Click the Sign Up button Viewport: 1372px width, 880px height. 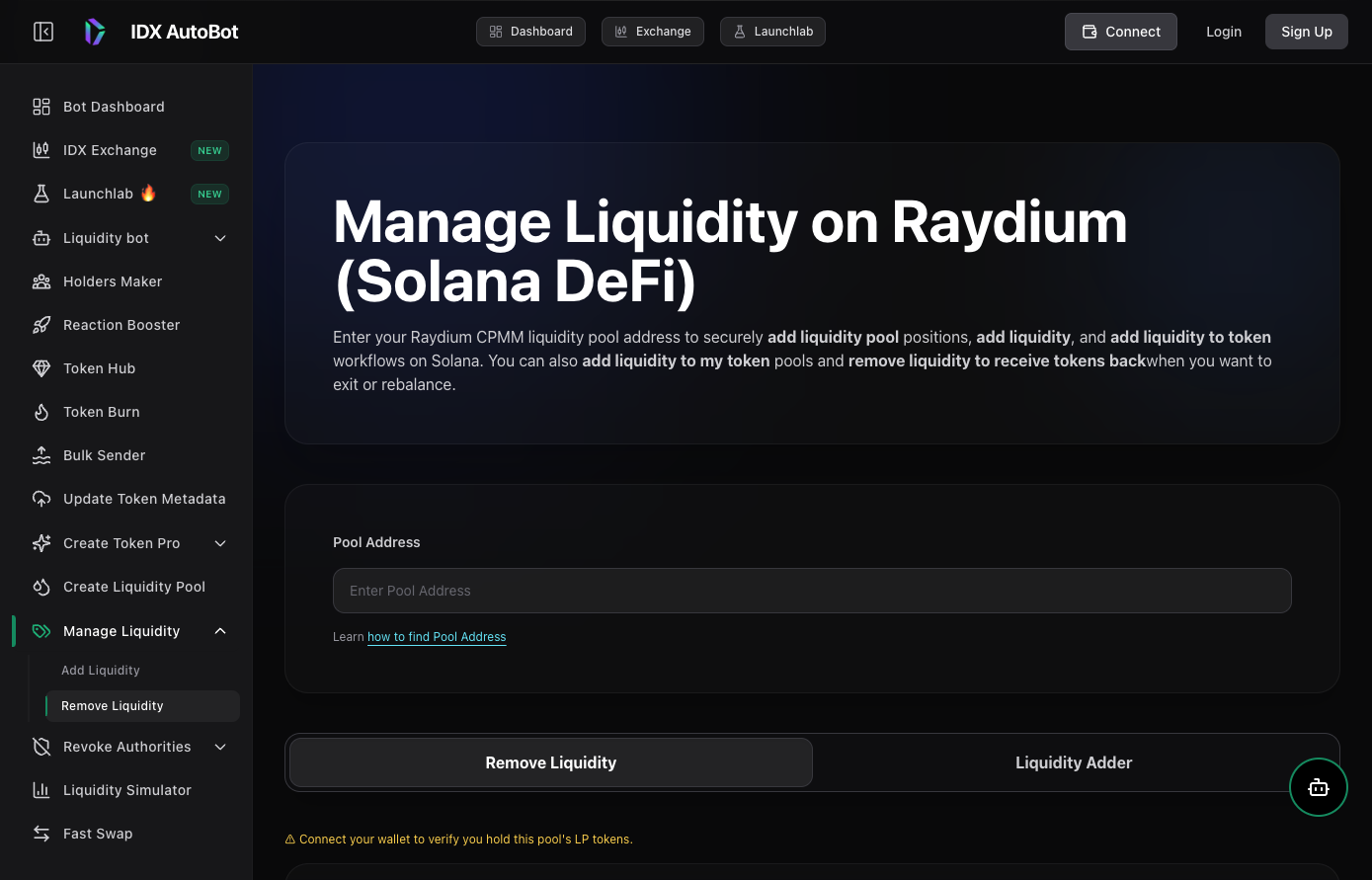click(x=1307, y=32)
